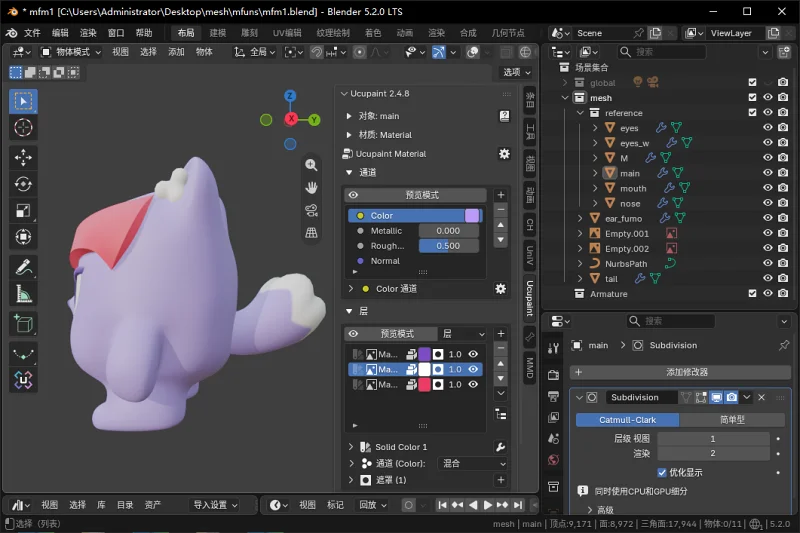Uncheck the mesh collection checkbox
800x533 pixels.
point(752,97)
